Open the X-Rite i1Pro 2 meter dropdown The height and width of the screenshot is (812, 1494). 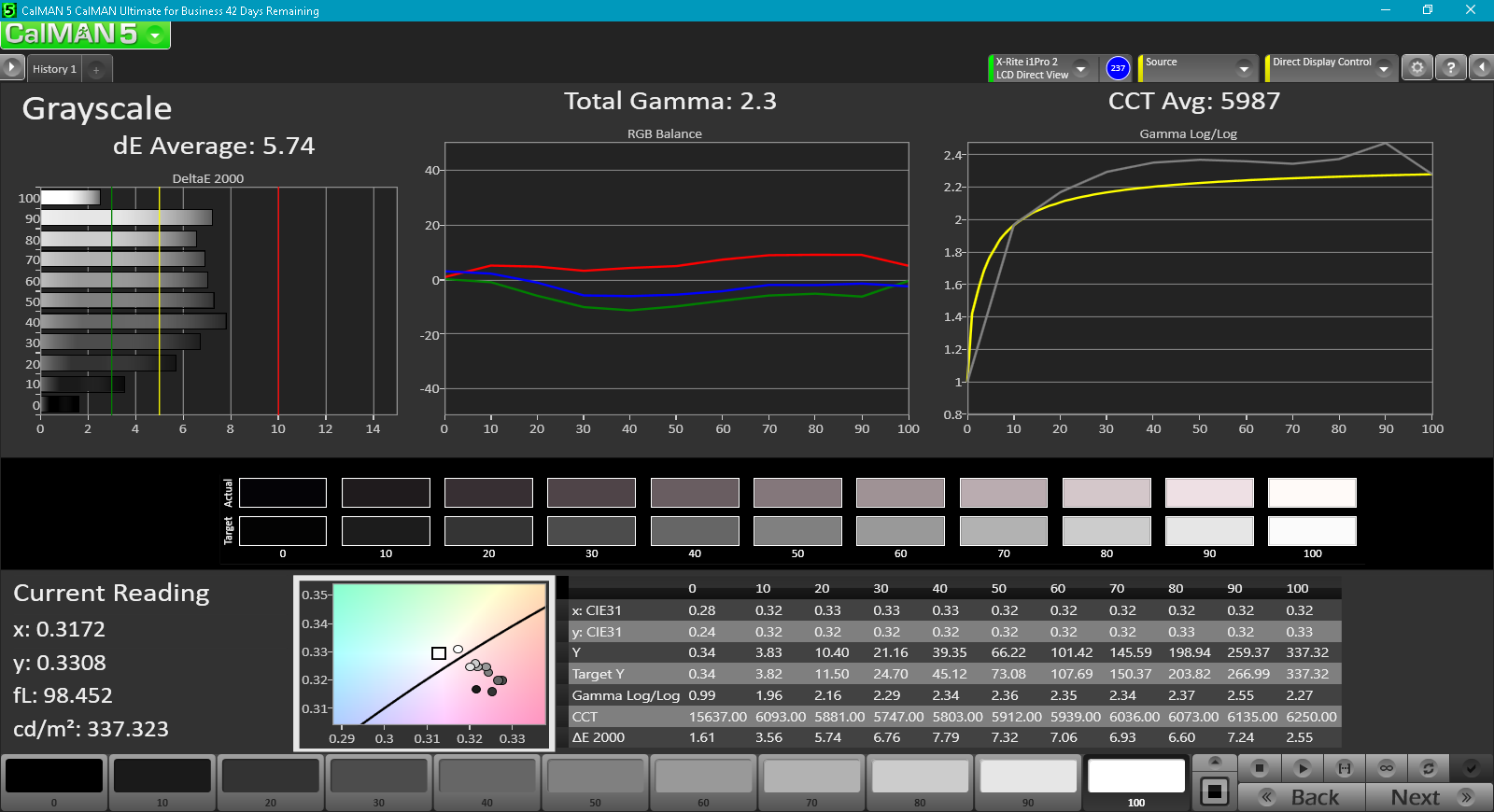point(1040,68)
